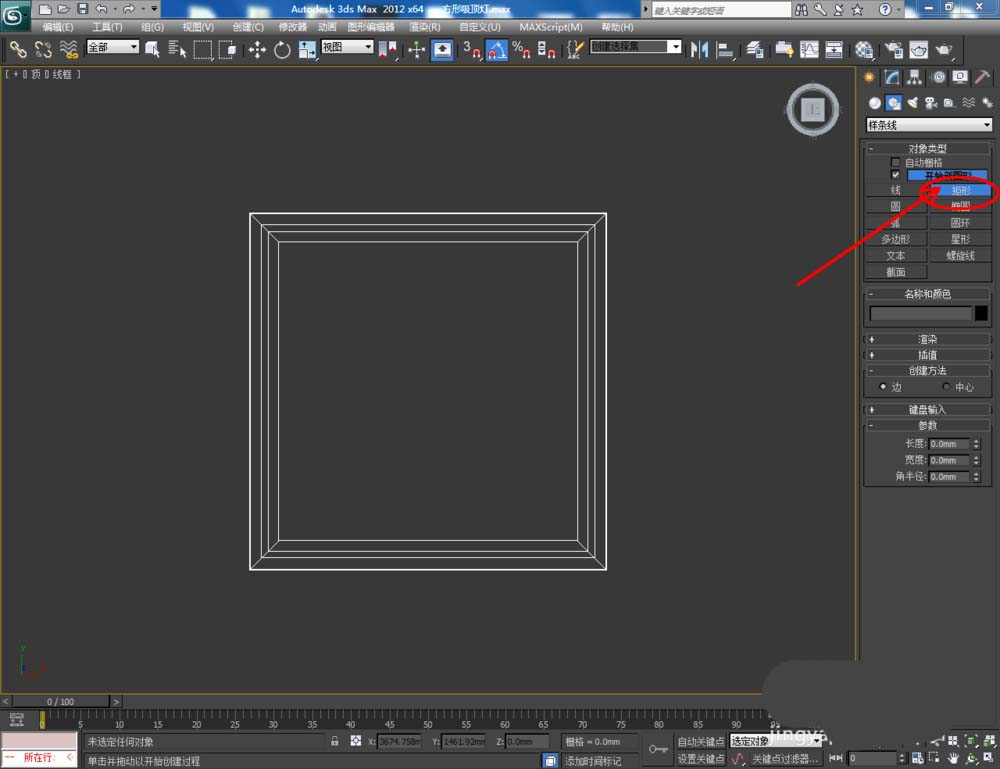Switch to Utilities hammer tab
Screen dimensions: 1000x769
(982, 78)
